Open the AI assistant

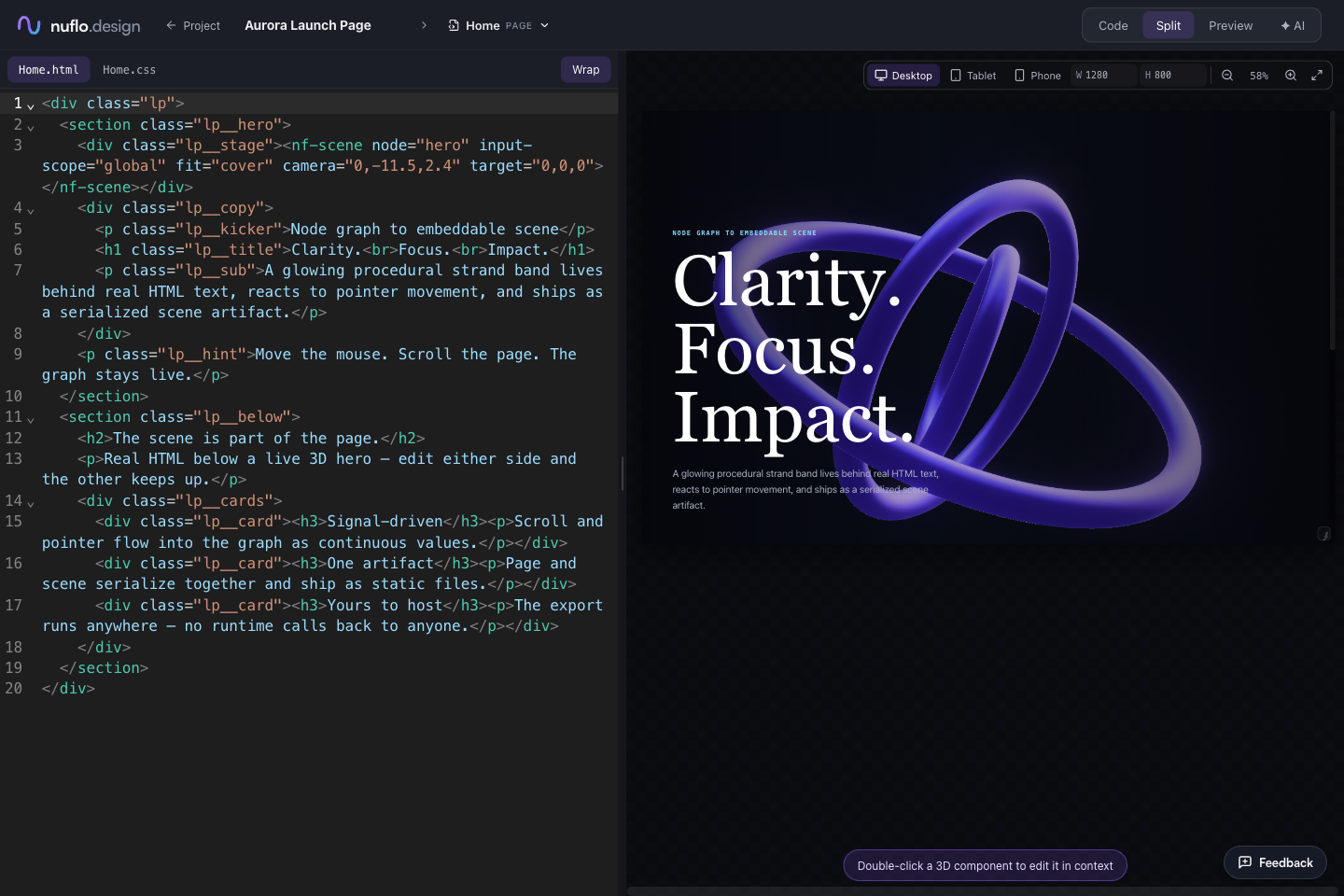[x=1293, y=25]
